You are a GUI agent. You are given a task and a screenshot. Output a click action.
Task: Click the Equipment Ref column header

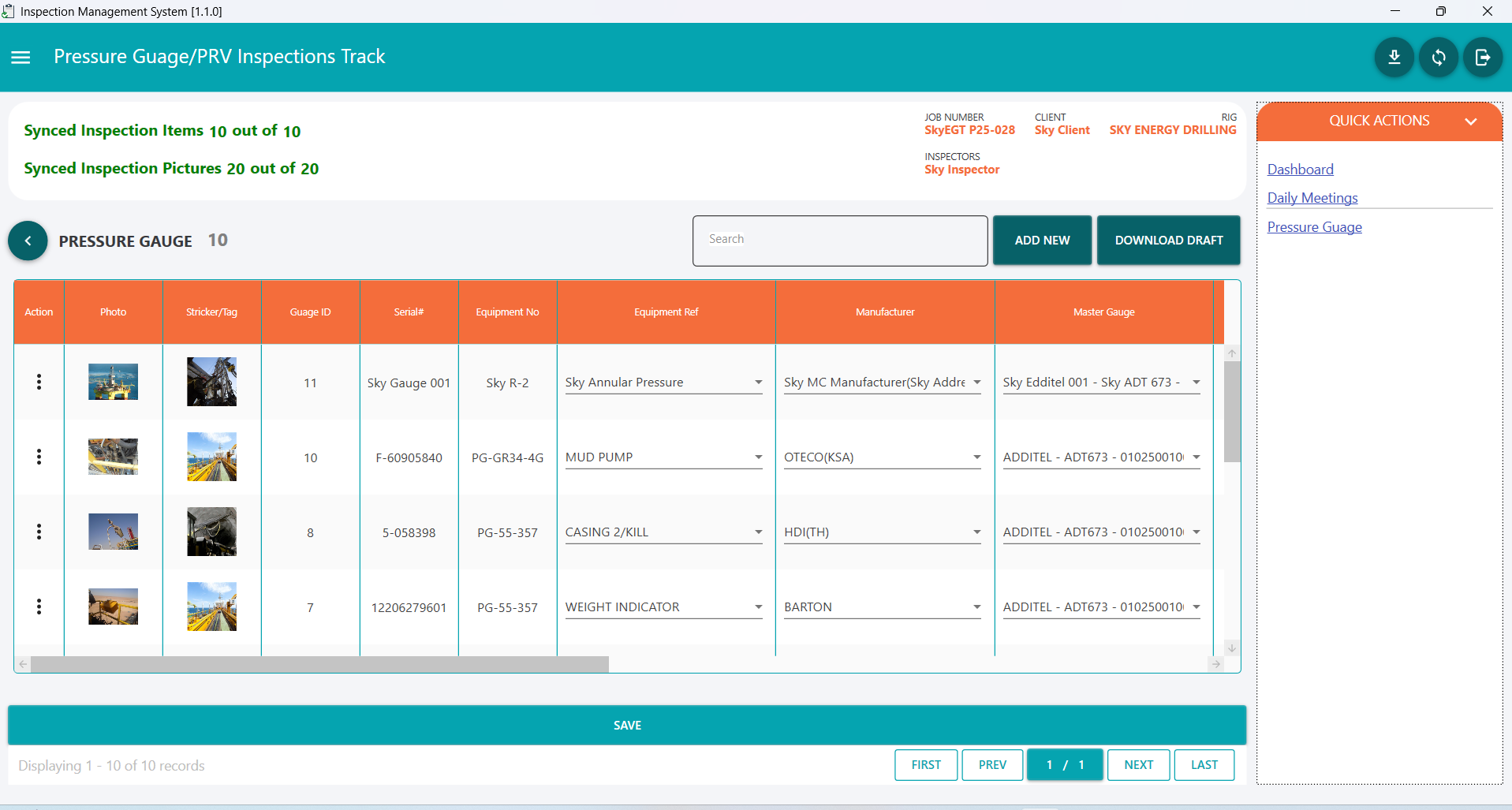click(666, 312)
